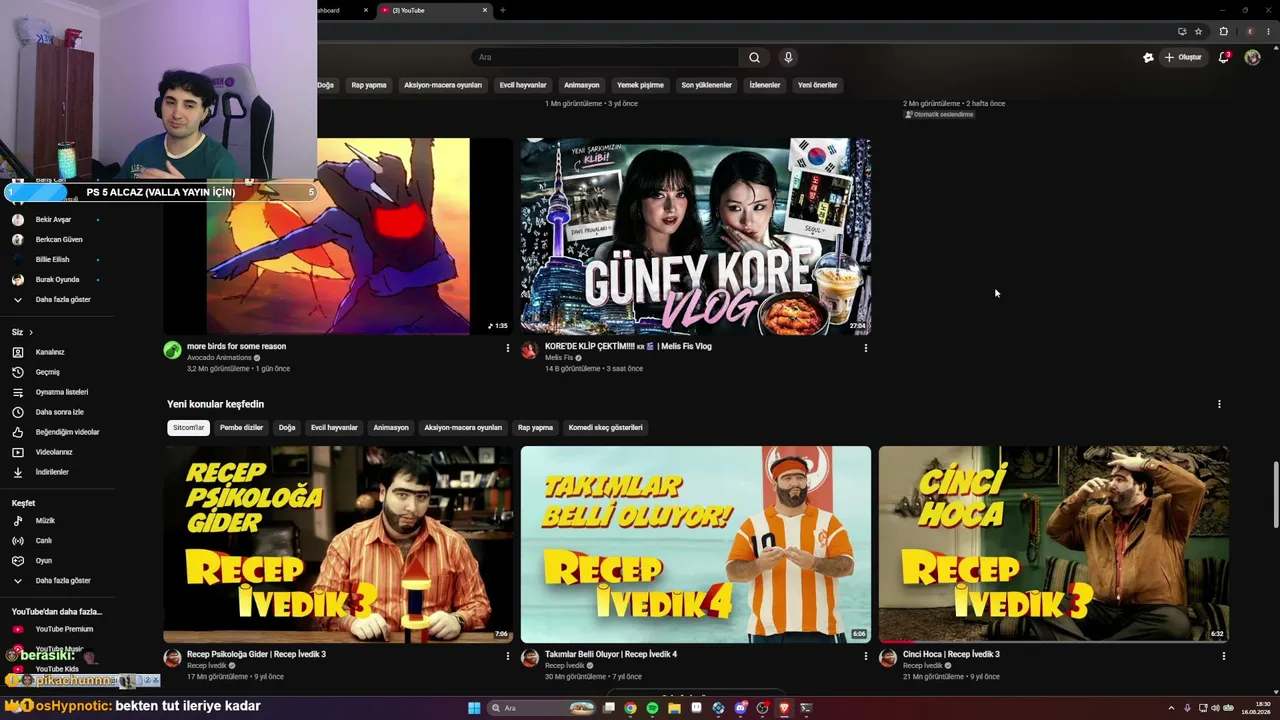The image size is (1280, 720).
Task: Open Billie Eilish subscription channel
Action: (x=52, y=260)
